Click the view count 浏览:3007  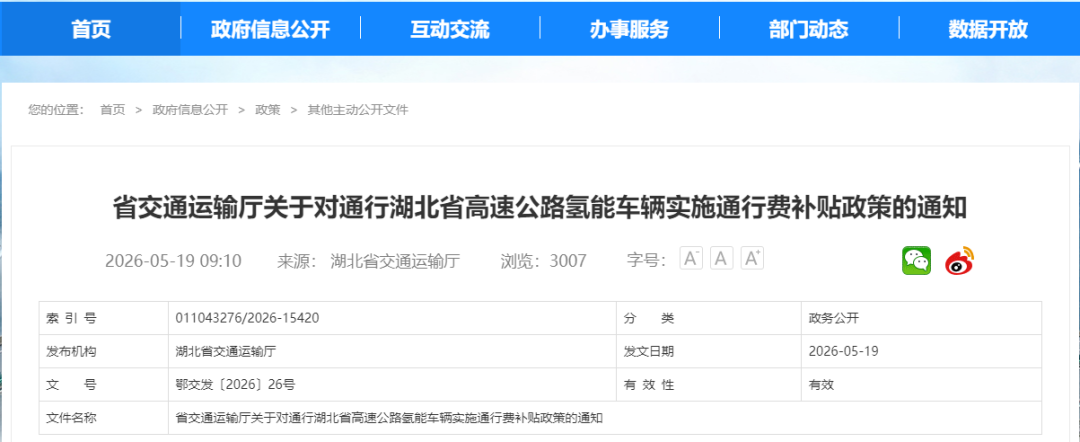(543, 261)
